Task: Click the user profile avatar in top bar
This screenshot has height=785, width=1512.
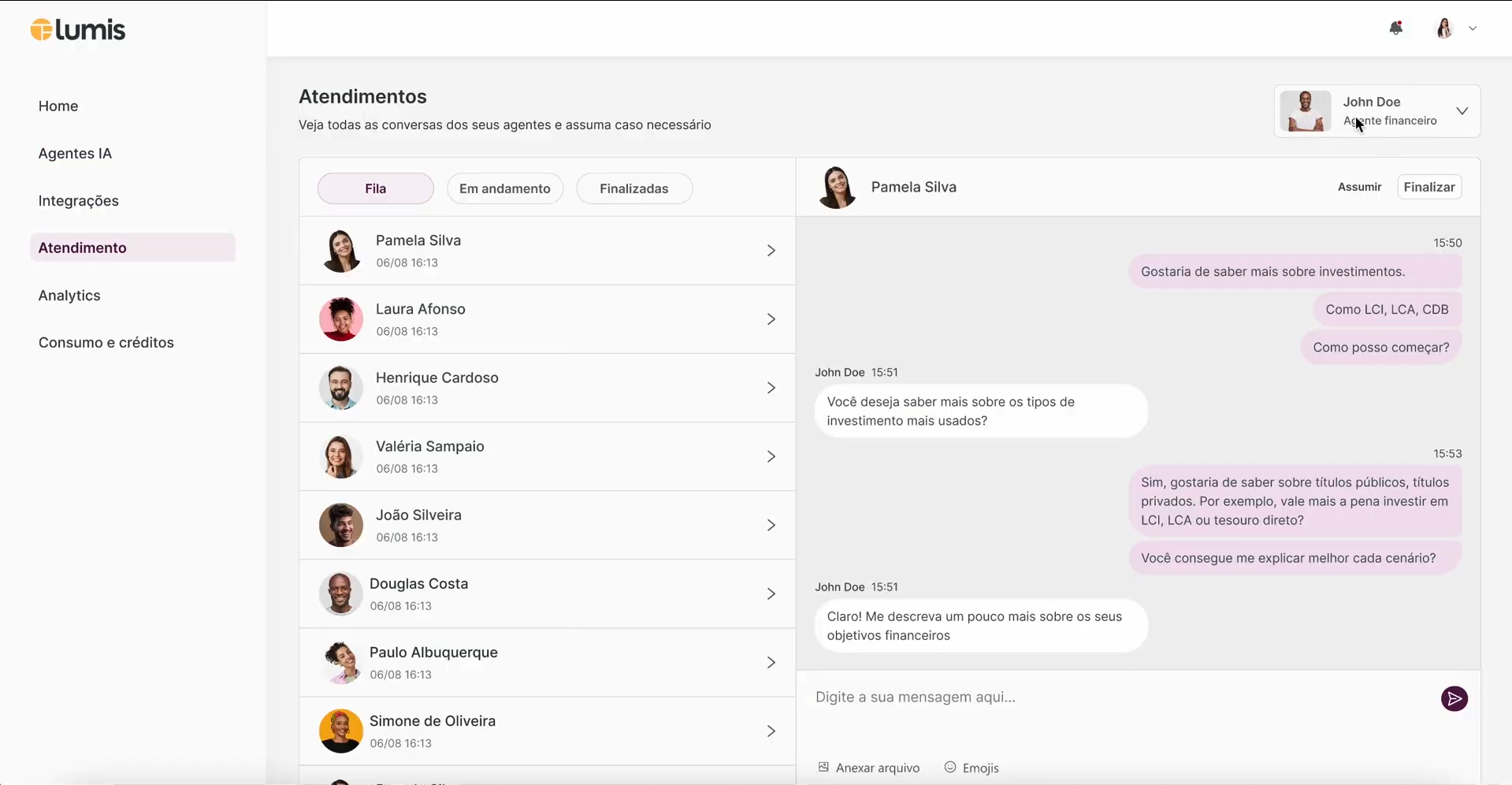Action: 1444,28
